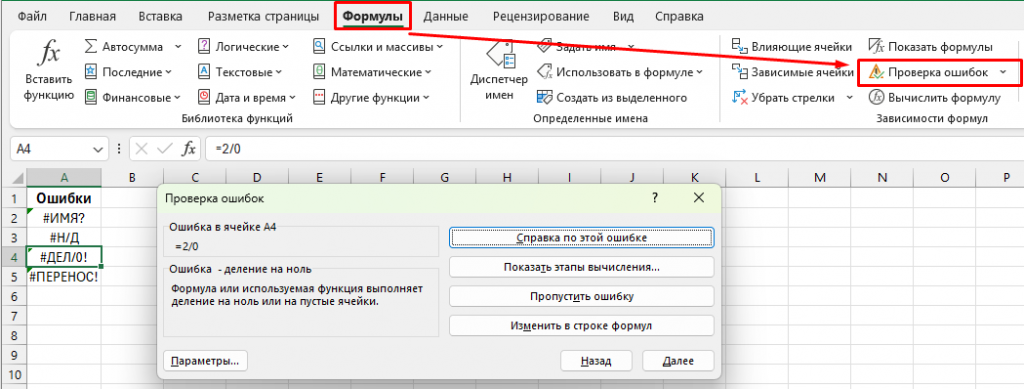The image size is (1024, 389).
Task: Click Убрать стрелки remove arrows
Action: click(784, 98)
